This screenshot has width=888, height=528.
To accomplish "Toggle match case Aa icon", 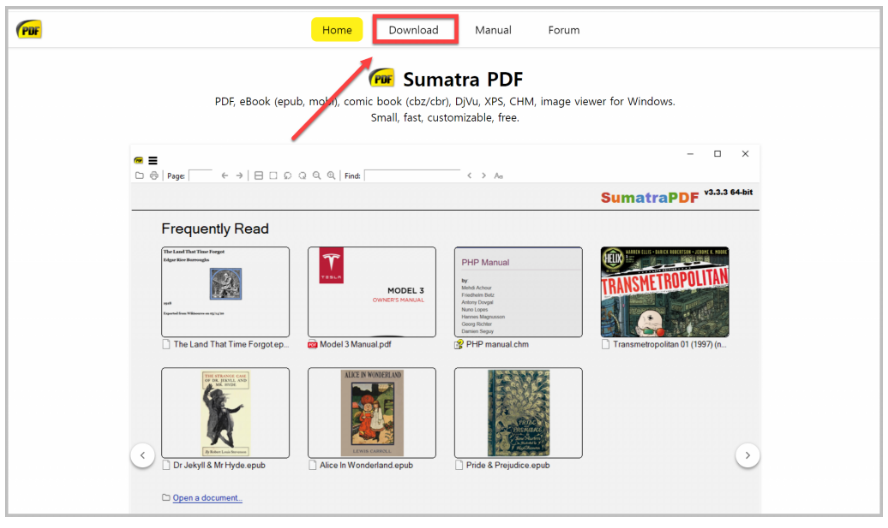I will pos(498,176).
